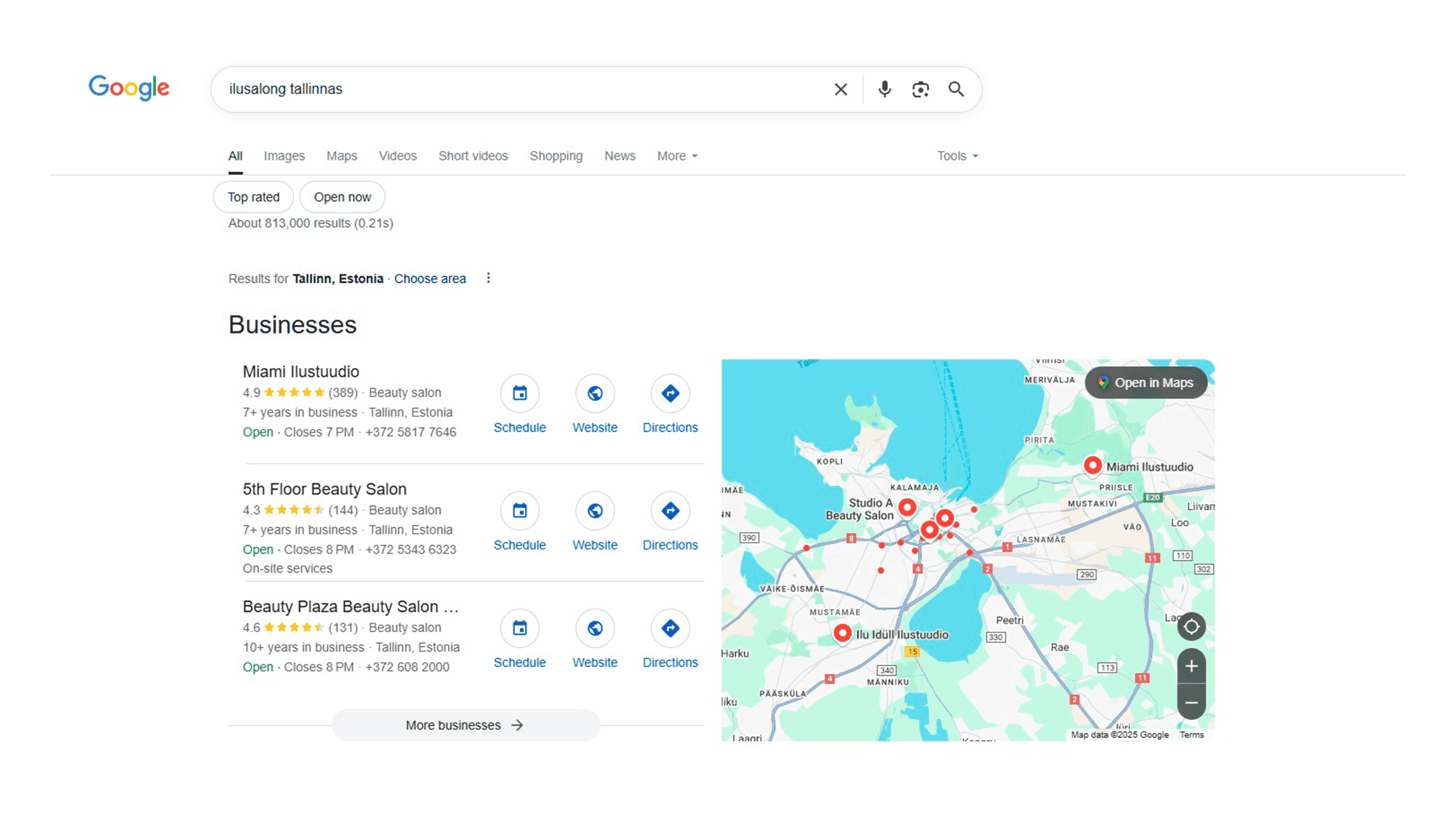Click the voice search microphone icon
This screenshot has height=819, width=1456.
tap(884, 89)
